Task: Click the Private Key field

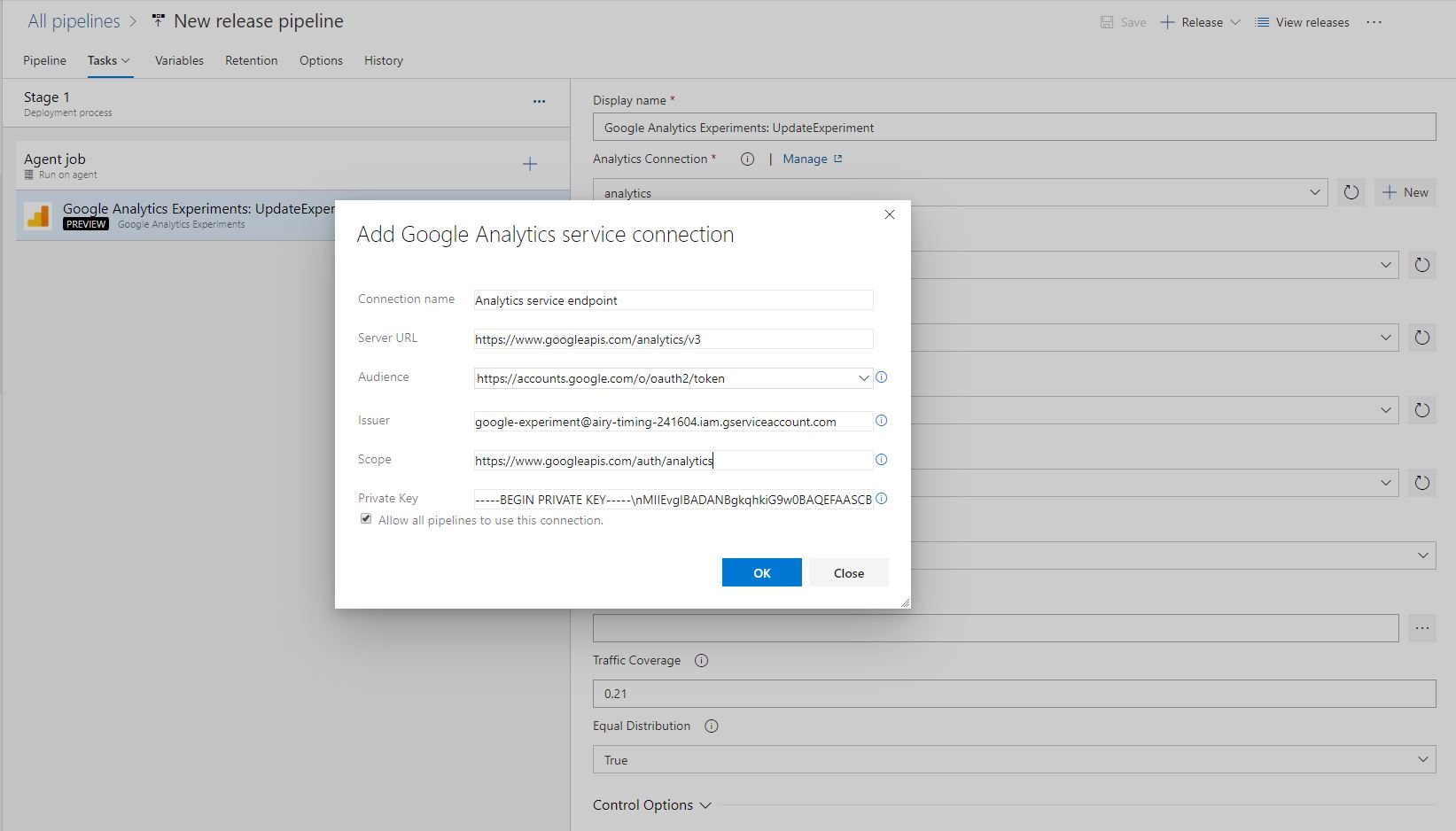Action: click(673, 500)
